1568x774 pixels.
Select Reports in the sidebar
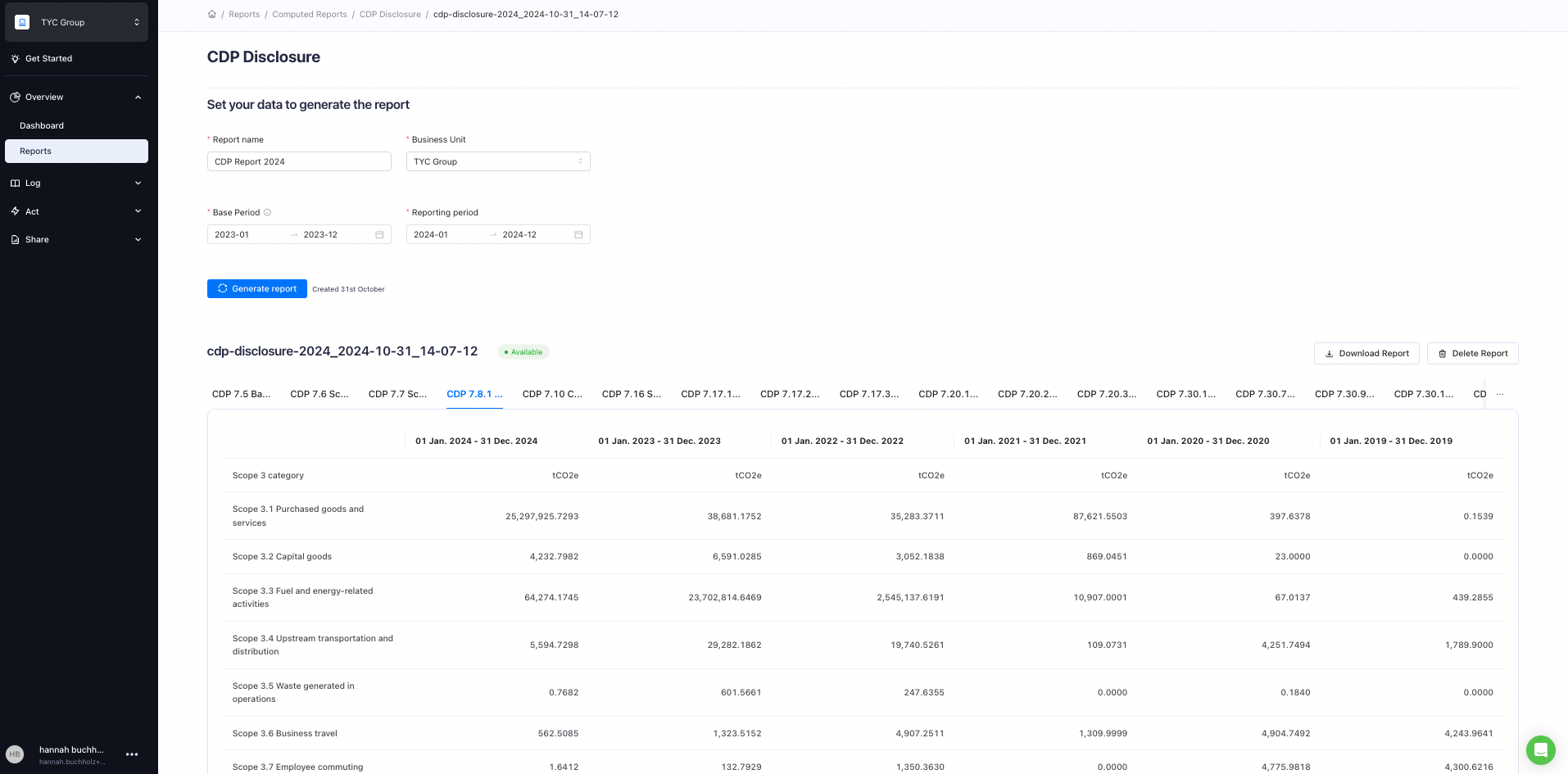coord(76,151)
